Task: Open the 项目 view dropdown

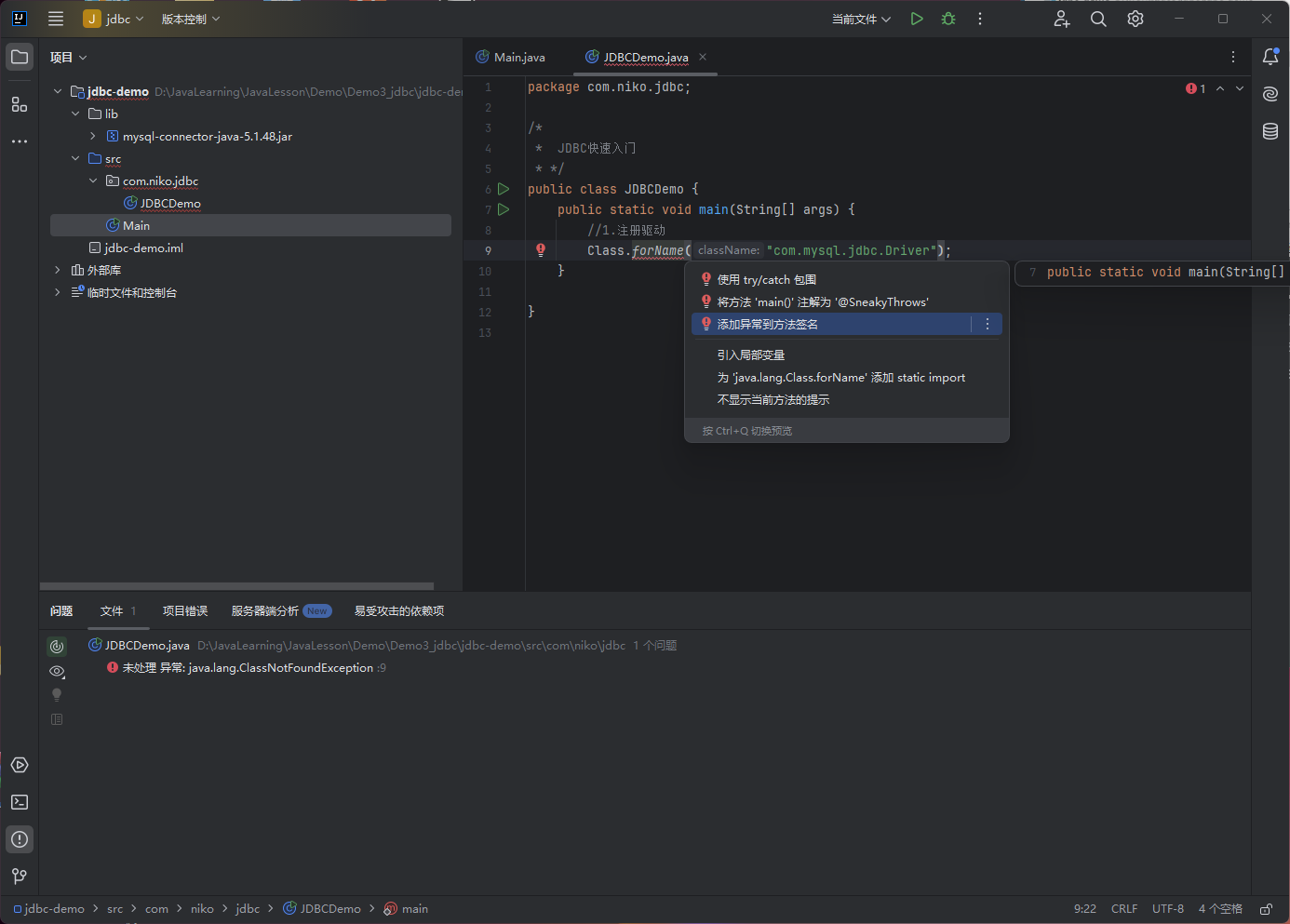Action: [x=68, y=57]
